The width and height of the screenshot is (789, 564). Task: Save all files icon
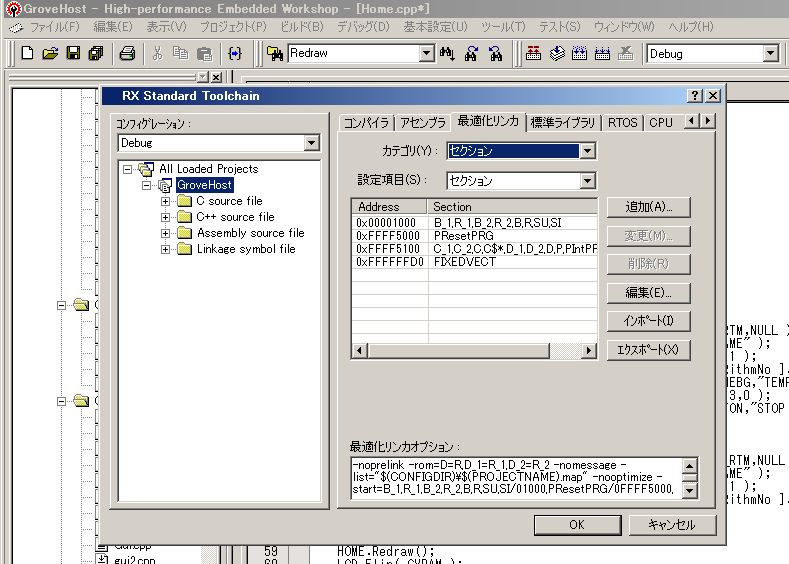pos(96,53)
